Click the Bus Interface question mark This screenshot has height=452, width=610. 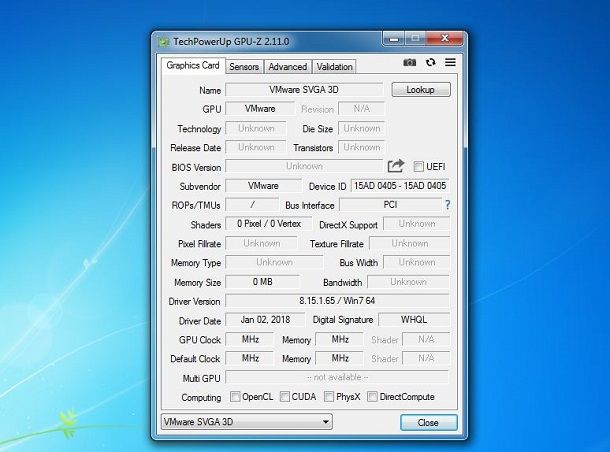(x=448, y=205)
